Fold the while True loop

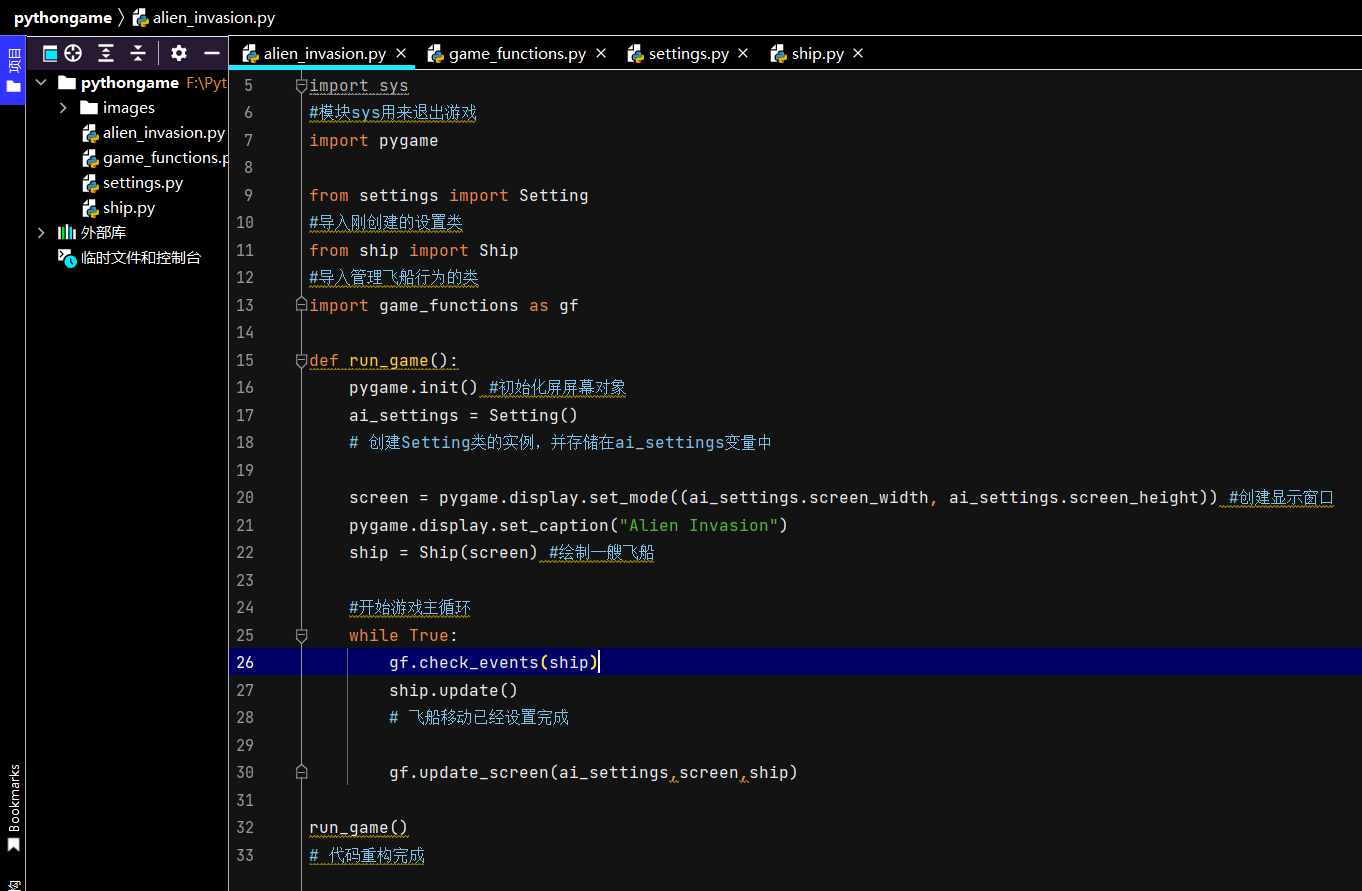coord(301,634)
